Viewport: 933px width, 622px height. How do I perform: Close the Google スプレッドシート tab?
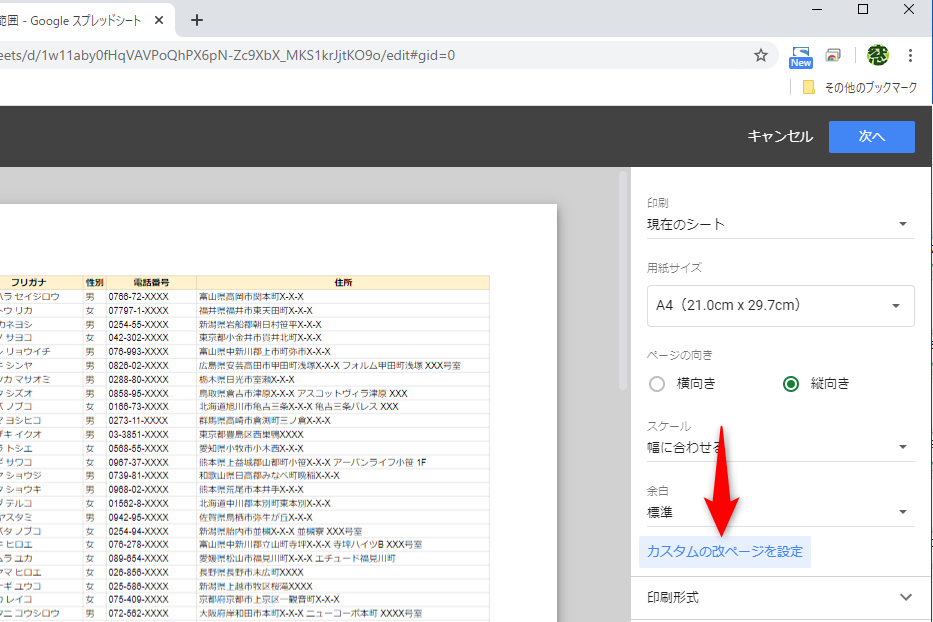pos(159,20)
